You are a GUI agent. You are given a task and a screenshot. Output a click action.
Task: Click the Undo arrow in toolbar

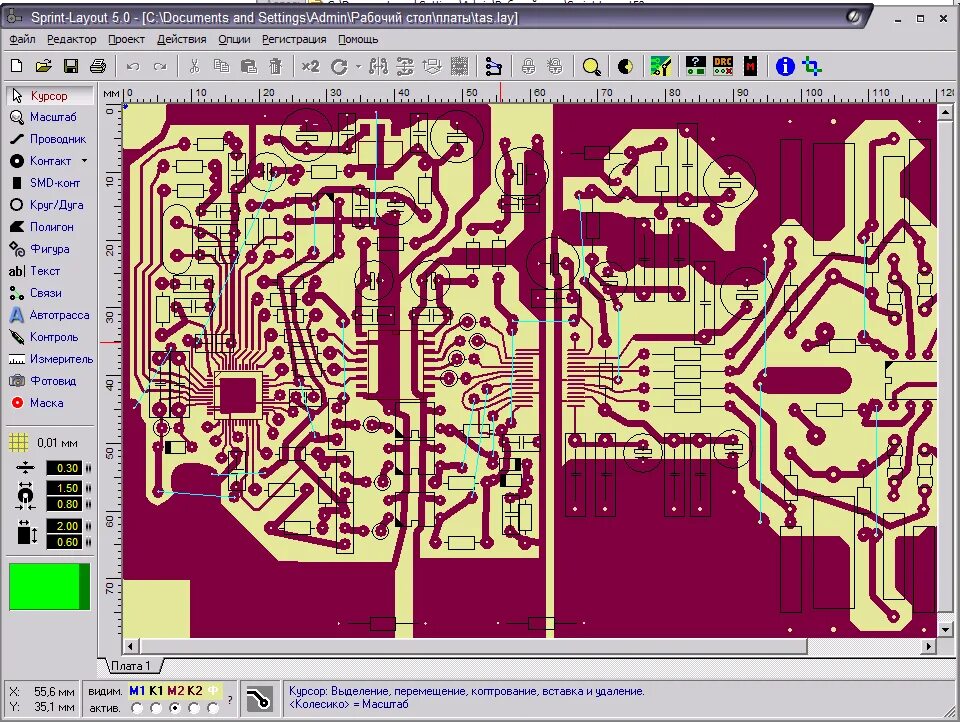(133, 66)
